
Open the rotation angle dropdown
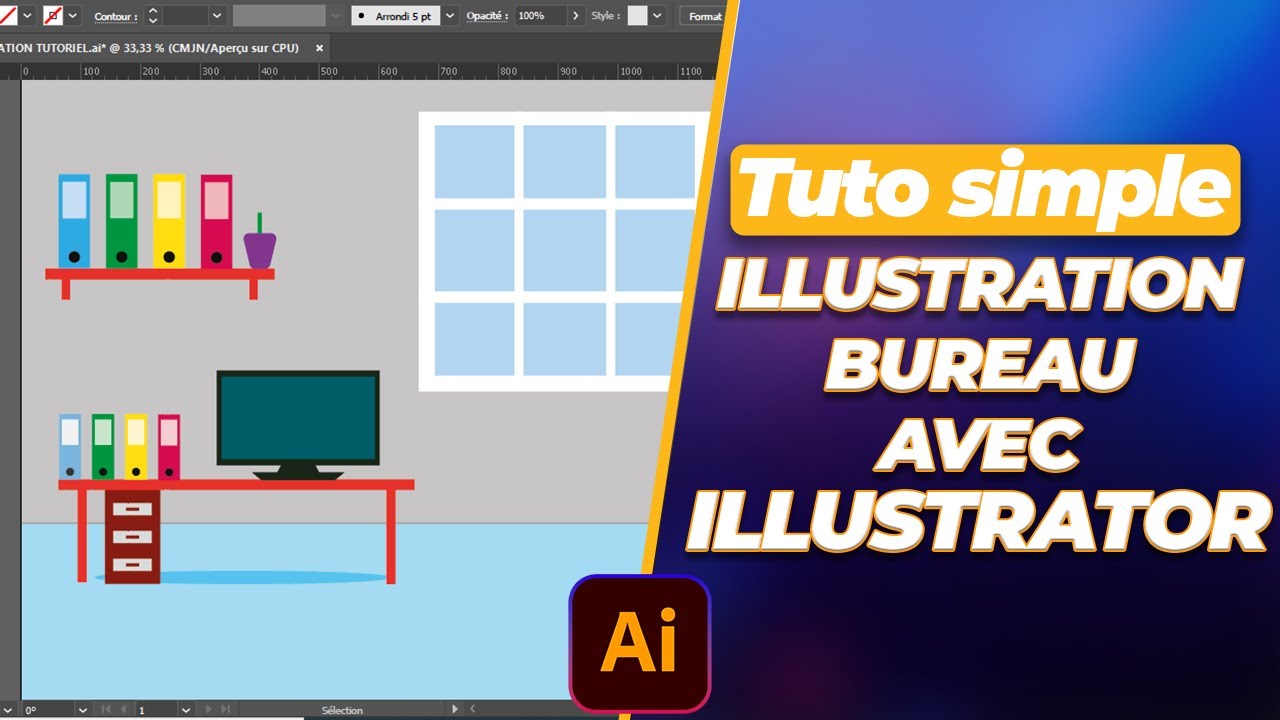pos(82,709)
